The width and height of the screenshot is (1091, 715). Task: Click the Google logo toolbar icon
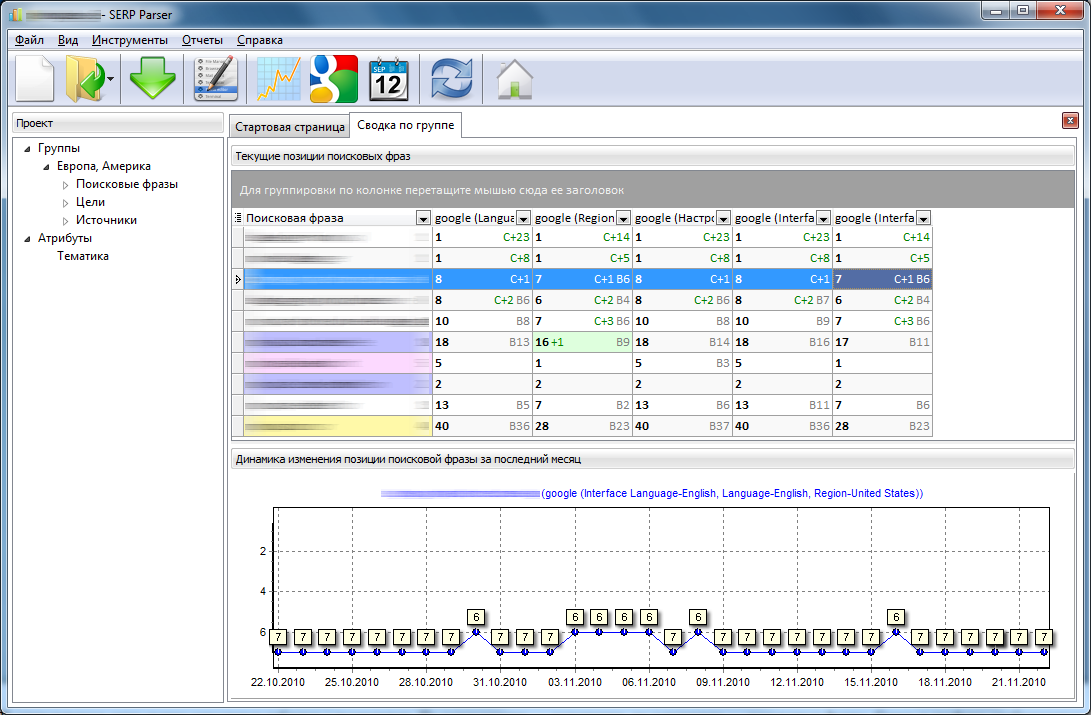pyautogui.click(x=333, y=78)
